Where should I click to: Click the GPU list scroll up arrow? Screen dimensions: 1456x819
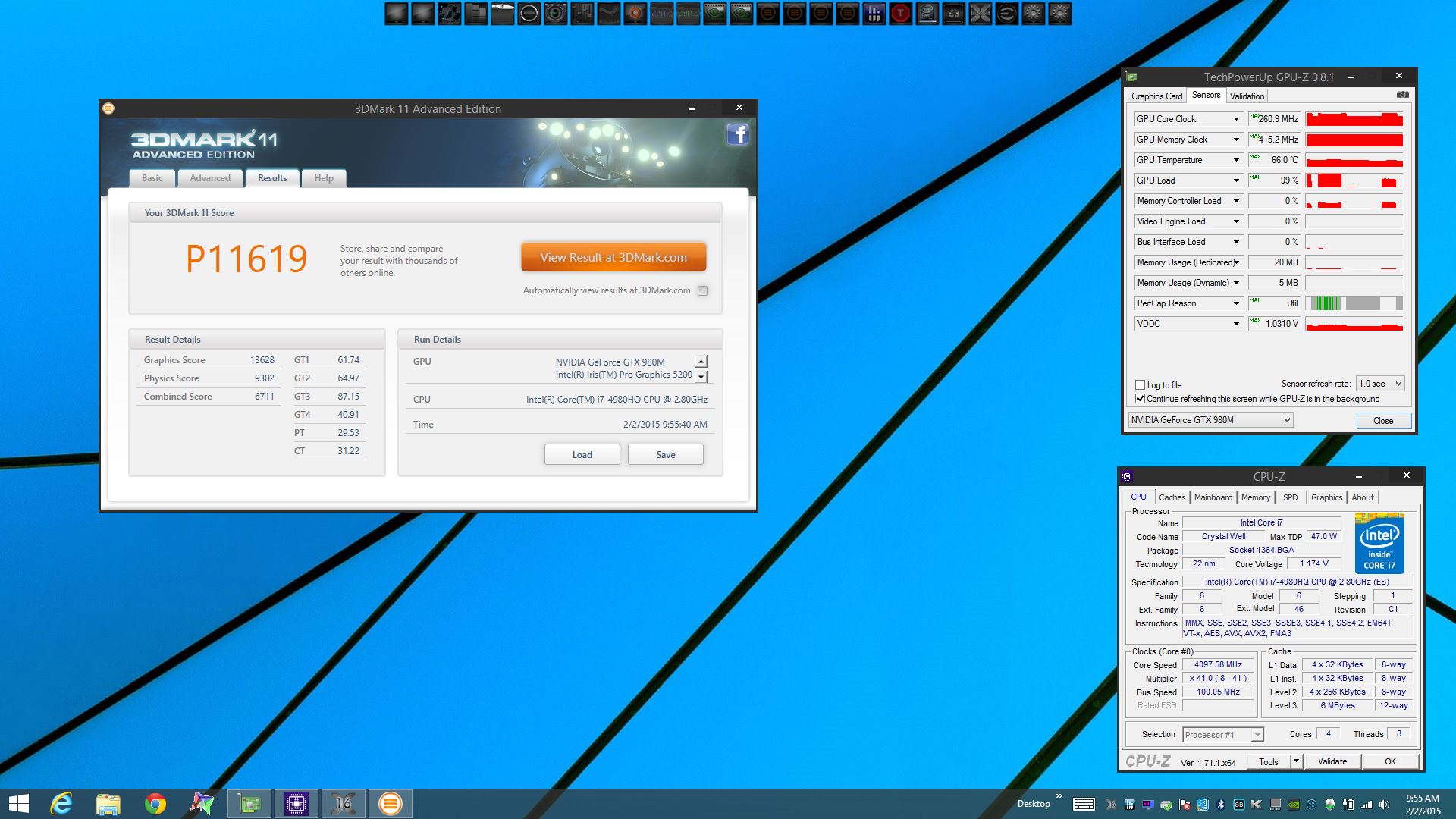click(x=701, y=362)
